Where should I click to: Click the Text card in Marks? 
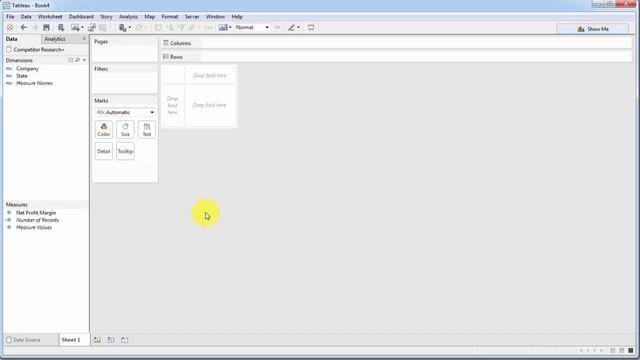pyautogui.click(x=147, y=129)
